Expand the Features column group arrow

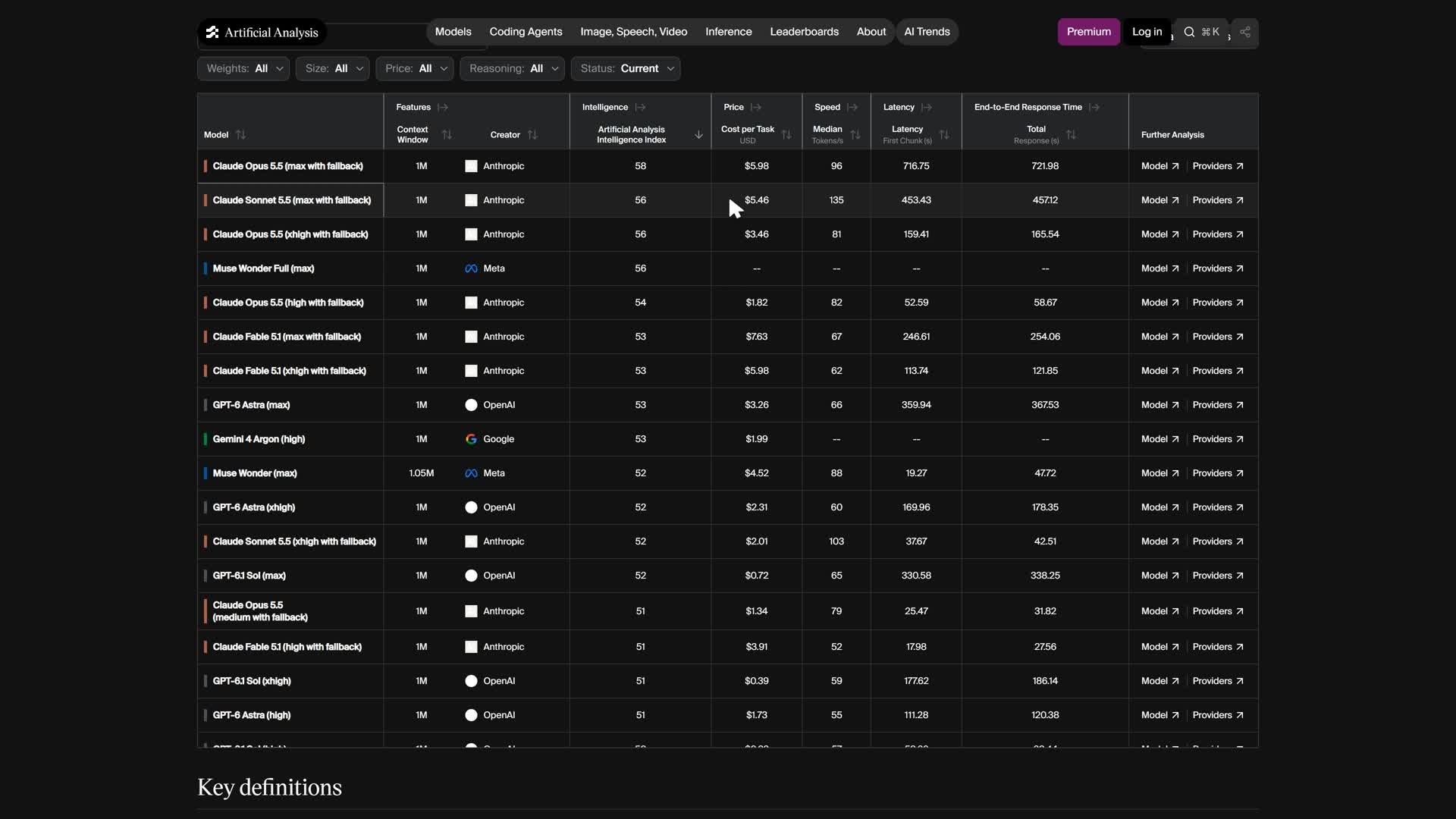443,108
